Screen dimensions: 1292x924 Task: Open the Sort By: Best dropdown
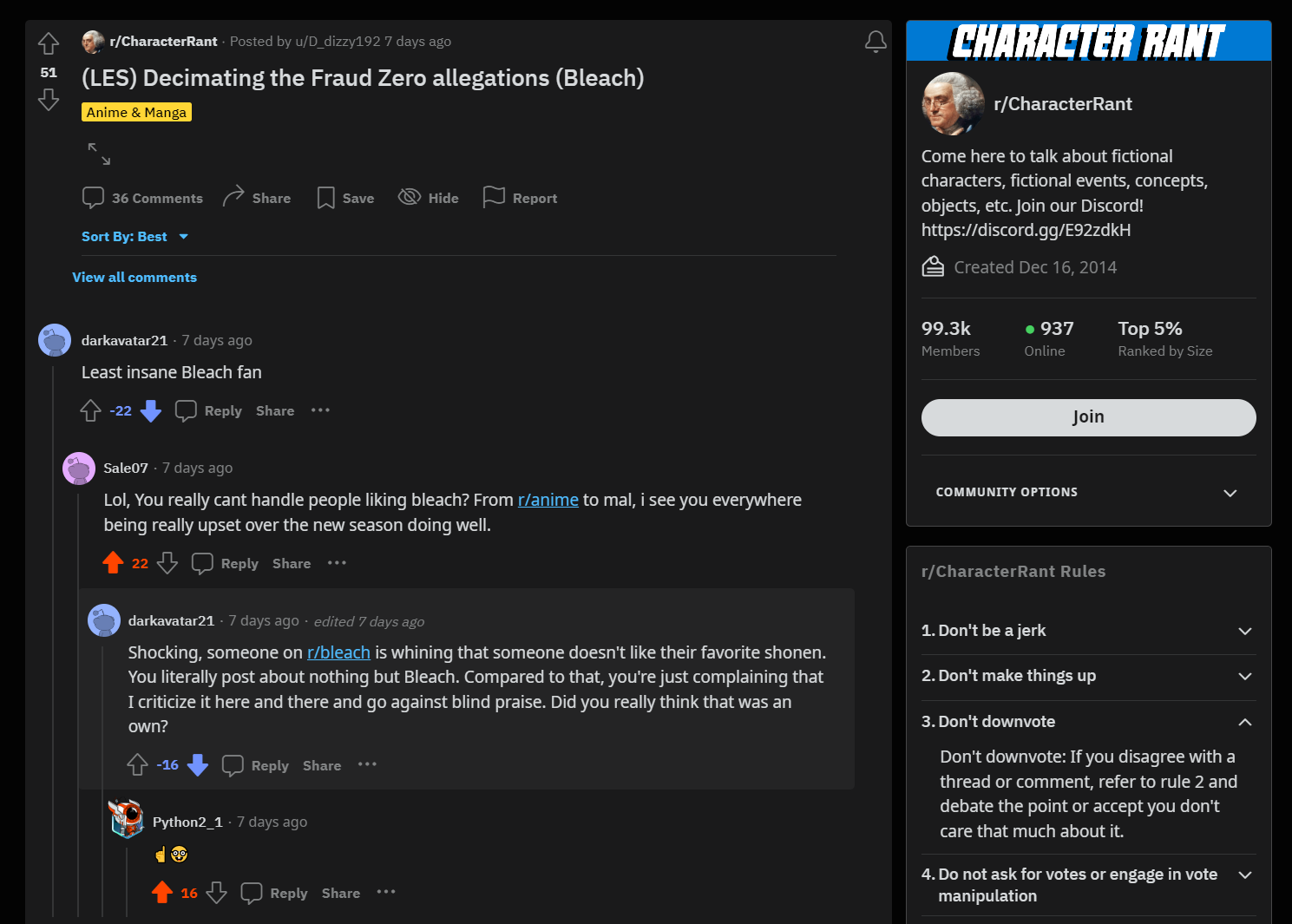pyautogui.click(x=135, y=236)
